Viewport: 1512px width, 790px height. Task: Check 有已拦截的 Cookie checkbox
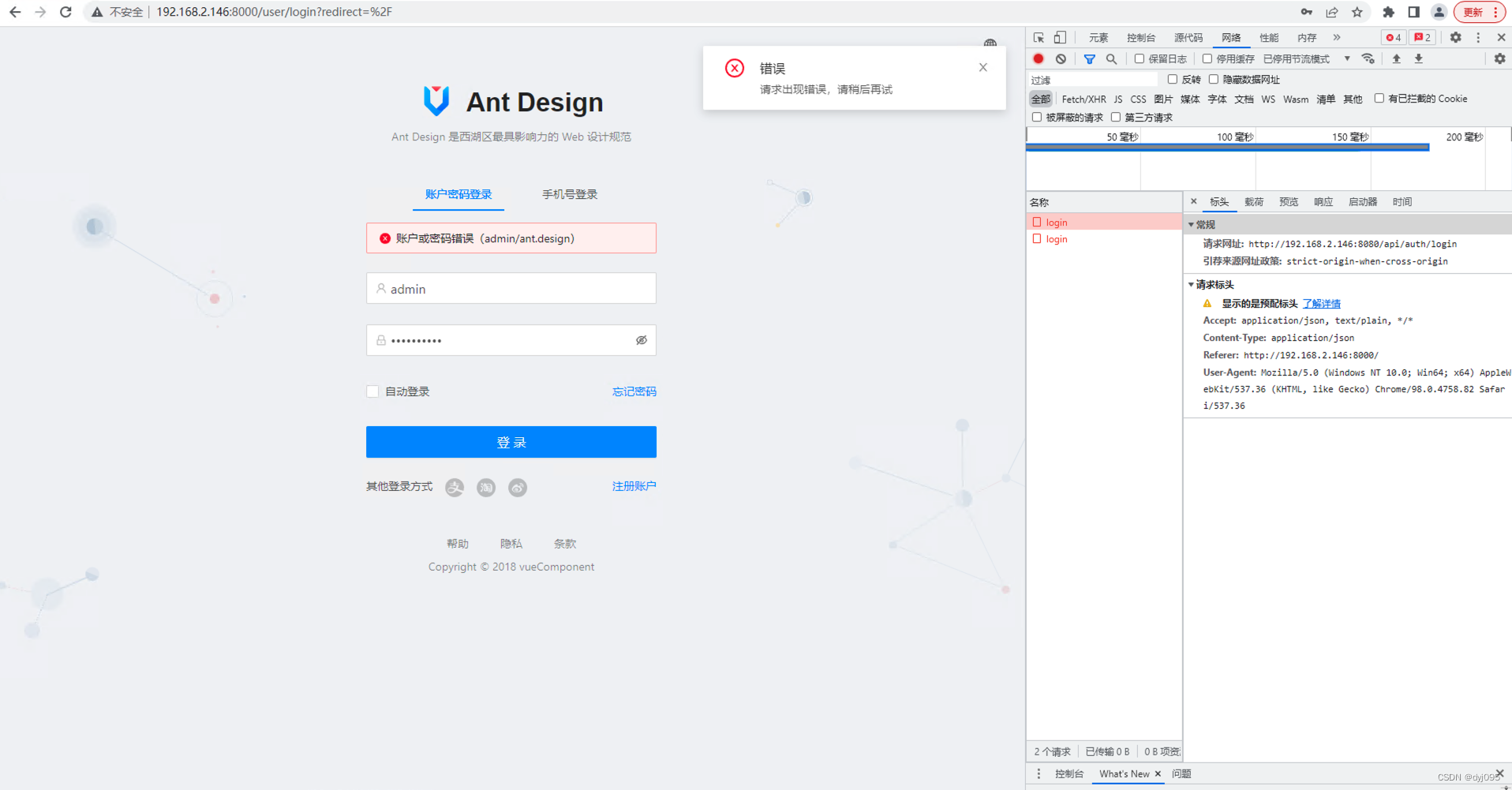tap(1379, 98)
